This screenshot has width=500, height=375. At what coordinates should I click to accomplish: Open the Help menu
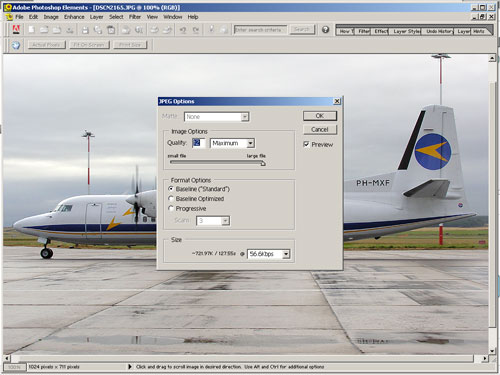point(193,17)
